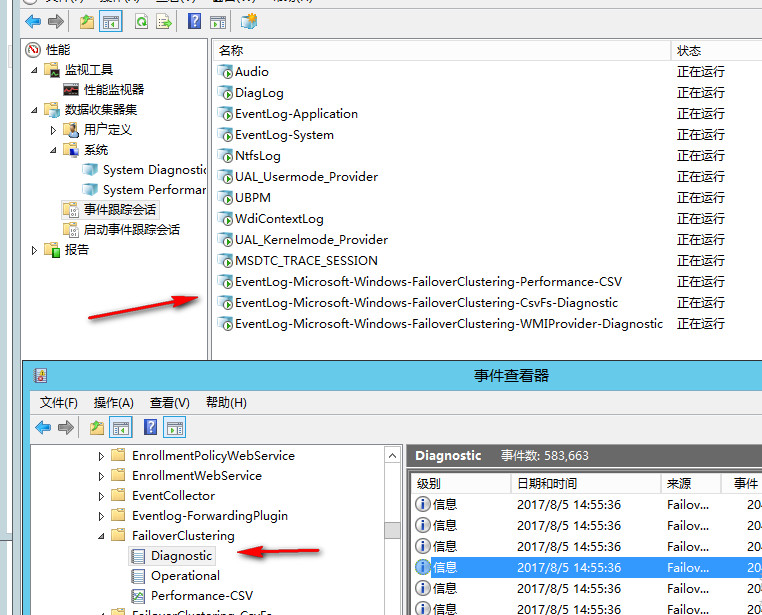Image resolution: width=762 pixels, height=615 pixels.
Task: Sort by 状态 column header
Action: coord(717,51)
